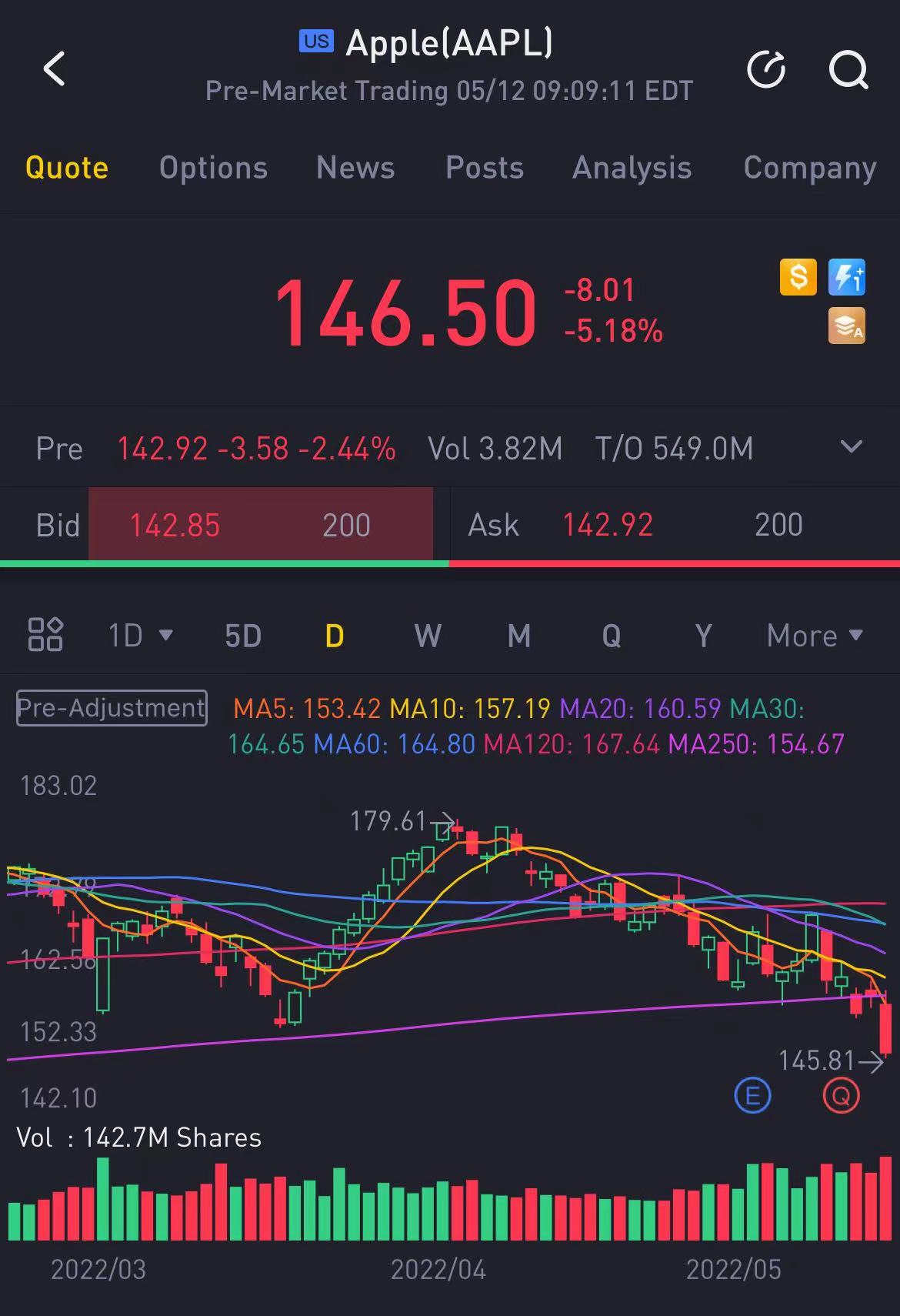900x1316 pixels.
Task: Tap the MA250: 154.67 indicator label
Action: tap(756, 743)
